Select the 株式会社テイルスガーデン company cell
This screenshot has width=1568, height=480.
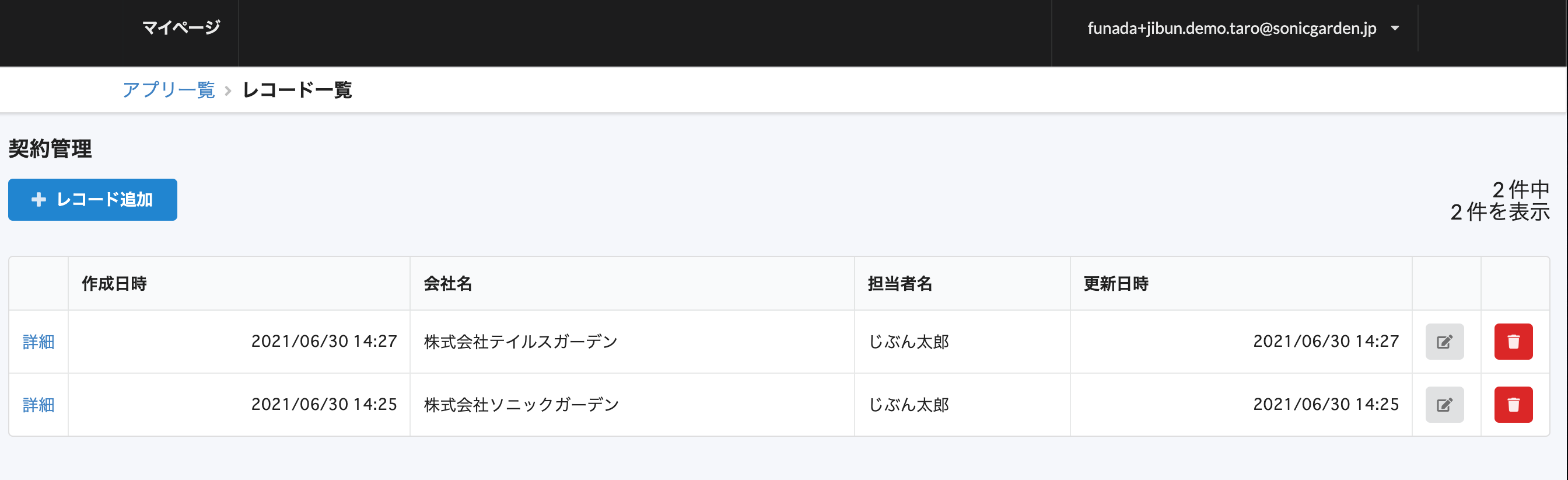point(520,342)
